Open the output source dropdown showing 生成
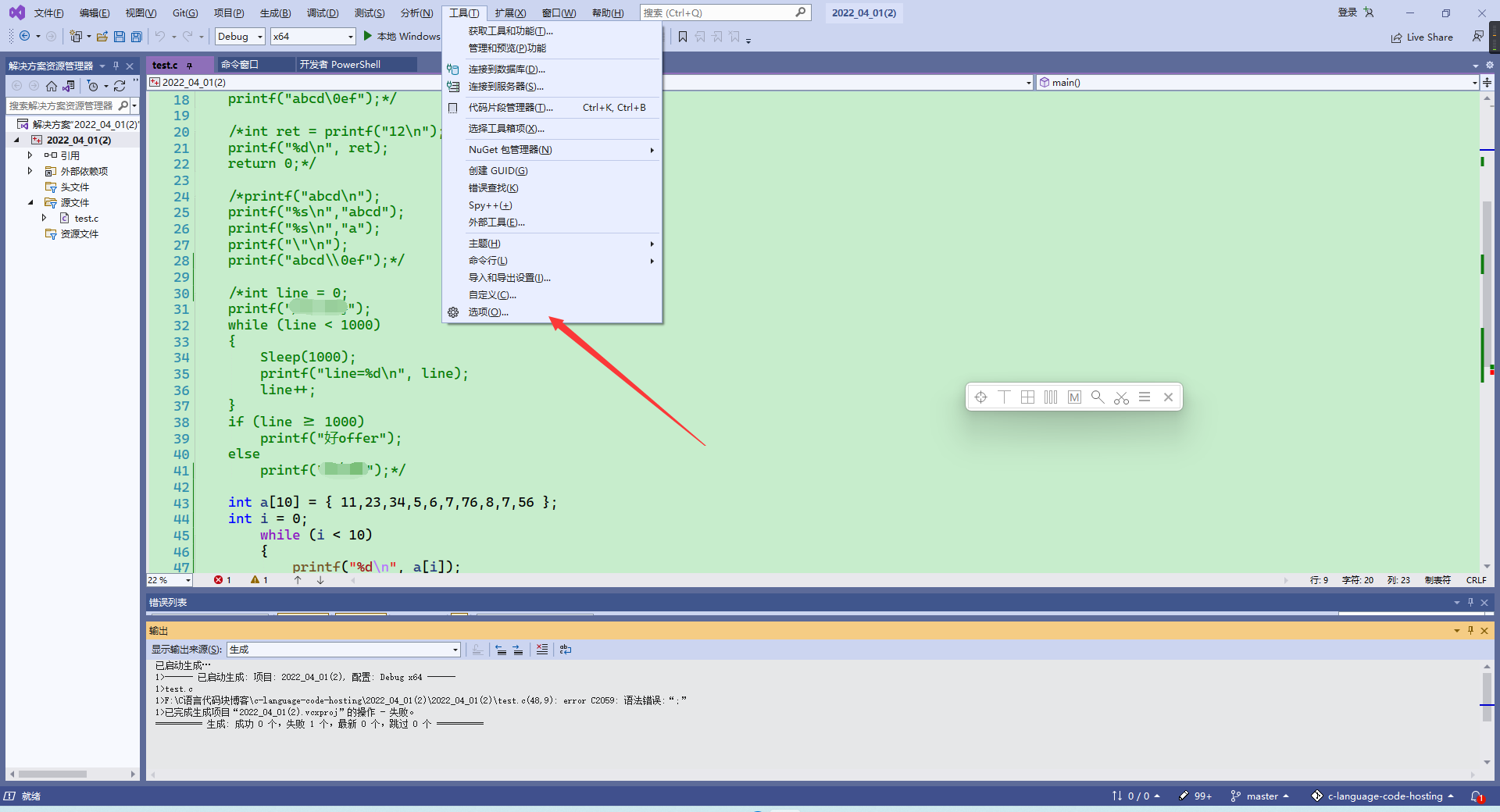The width and height of the screenshot is (1500, 812). tap(344, 650)
